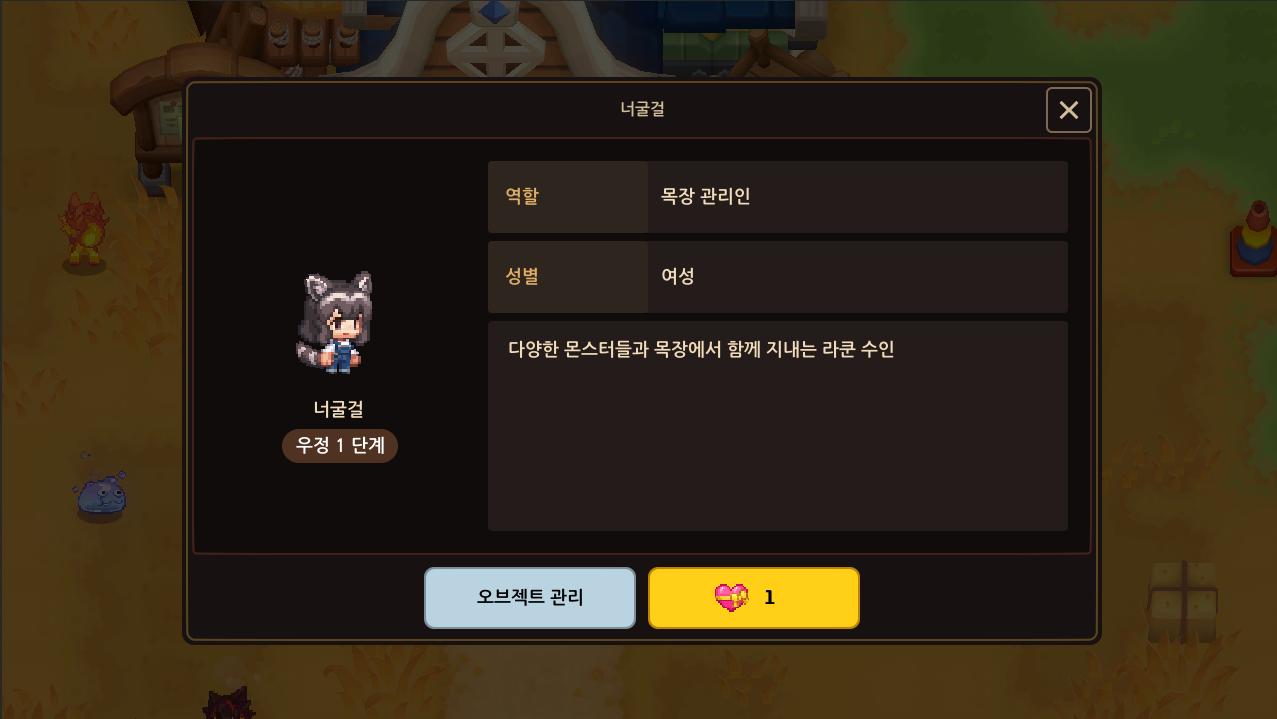This screenshot has height=719, width=1277.
Task: Click the 너굴걸 dialog title
Action: [x=642, y=109]
